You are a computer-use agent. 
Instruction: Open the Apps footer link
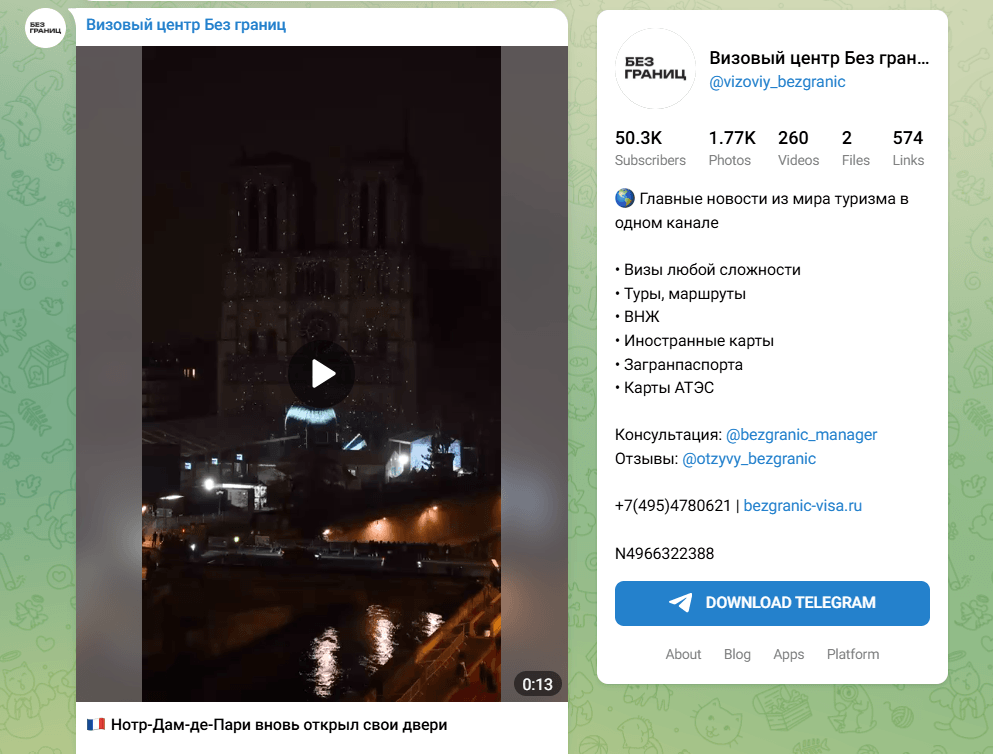[x=788, y=654]
